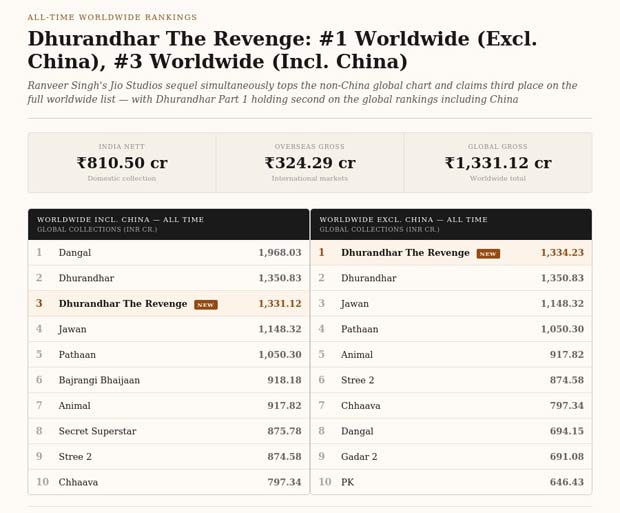Select Chhaava at rank 7 in Excl. China list
The image size is (620, 513).
(x=451, y=406)
